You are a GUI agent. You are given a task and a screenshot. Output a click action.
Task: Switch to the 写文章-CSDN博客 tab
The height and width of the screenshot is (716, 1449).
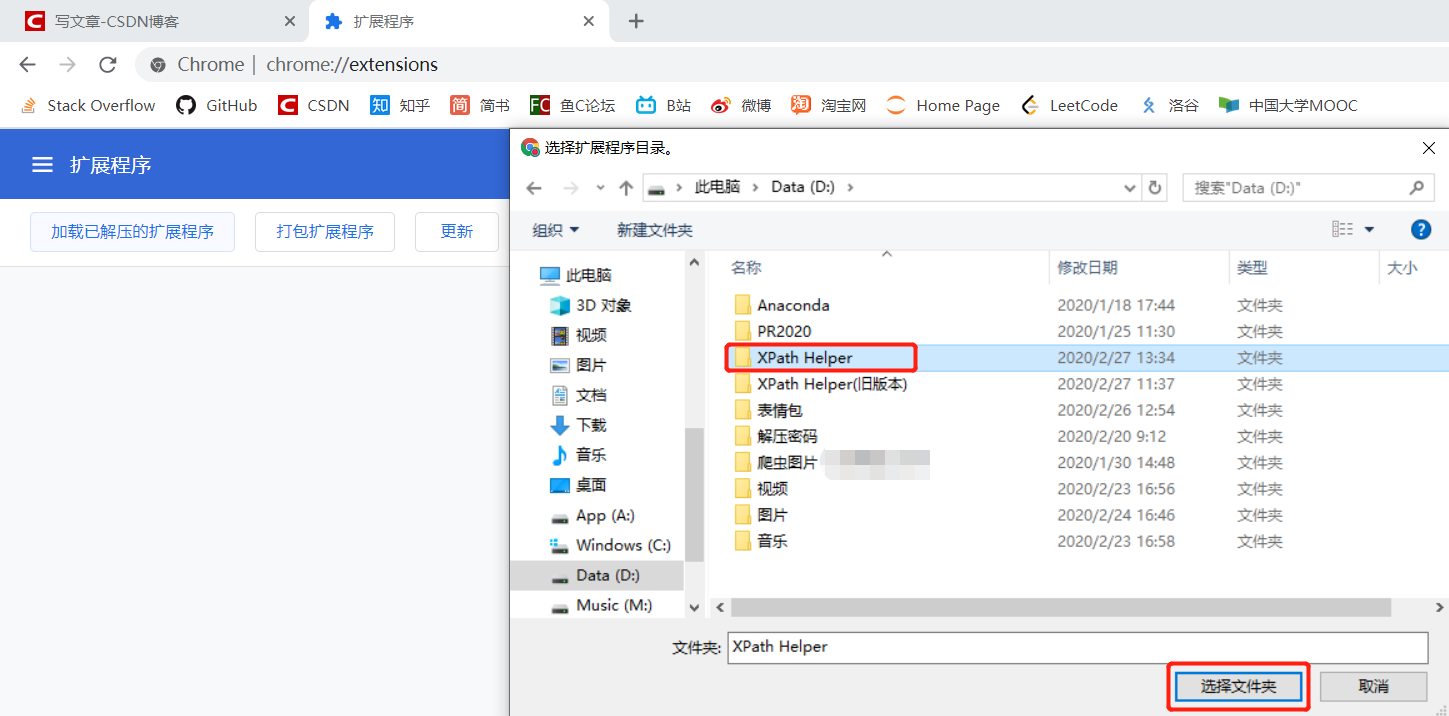pos(150,20)
